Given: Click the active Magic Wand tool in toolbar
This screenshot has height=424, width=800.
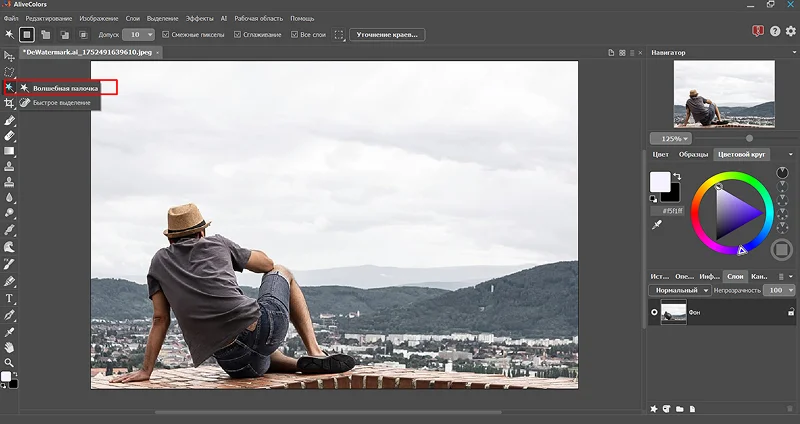Looking at the screenshot, I should [x=9, y=88].
